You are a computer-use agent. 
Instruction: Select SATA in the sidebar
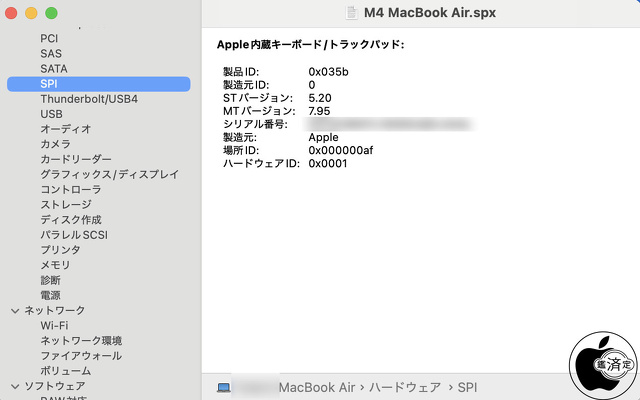pyautogui.click(x=54, y=69)
